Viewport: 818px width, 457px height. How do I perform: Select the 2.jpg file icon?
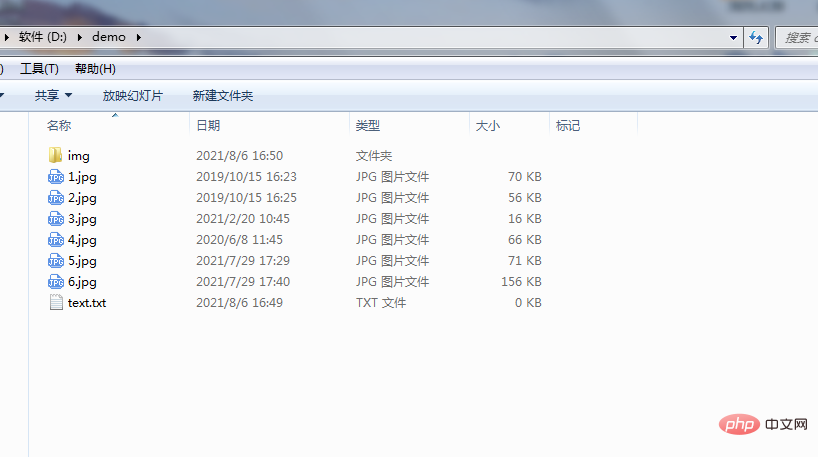tap(56, 198)
